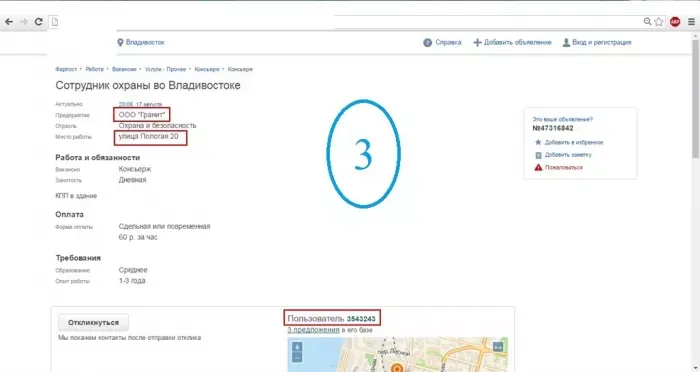Click the КПП в здание description
This screenshot has width=700, height=372.
pyautogui.click(x=76, y=196)
